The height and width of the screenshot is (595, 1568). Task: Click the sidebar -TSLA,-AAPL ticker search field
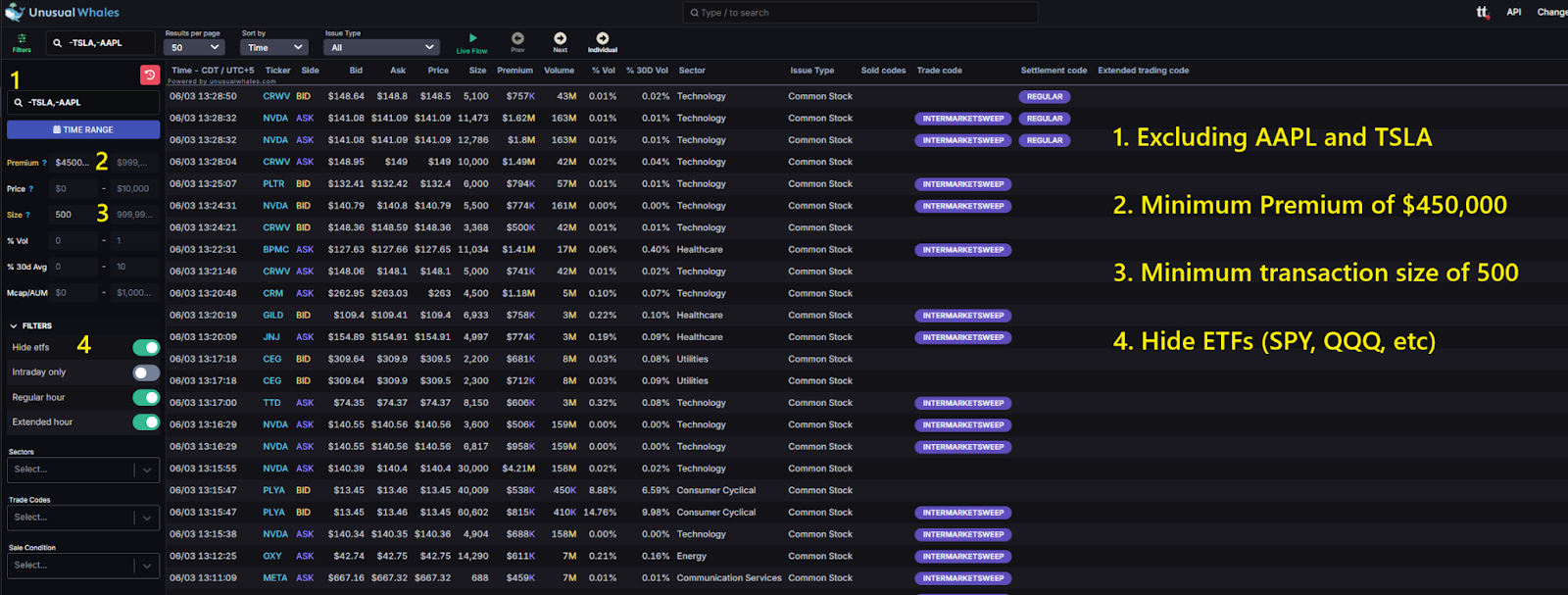tap(83, 102)
